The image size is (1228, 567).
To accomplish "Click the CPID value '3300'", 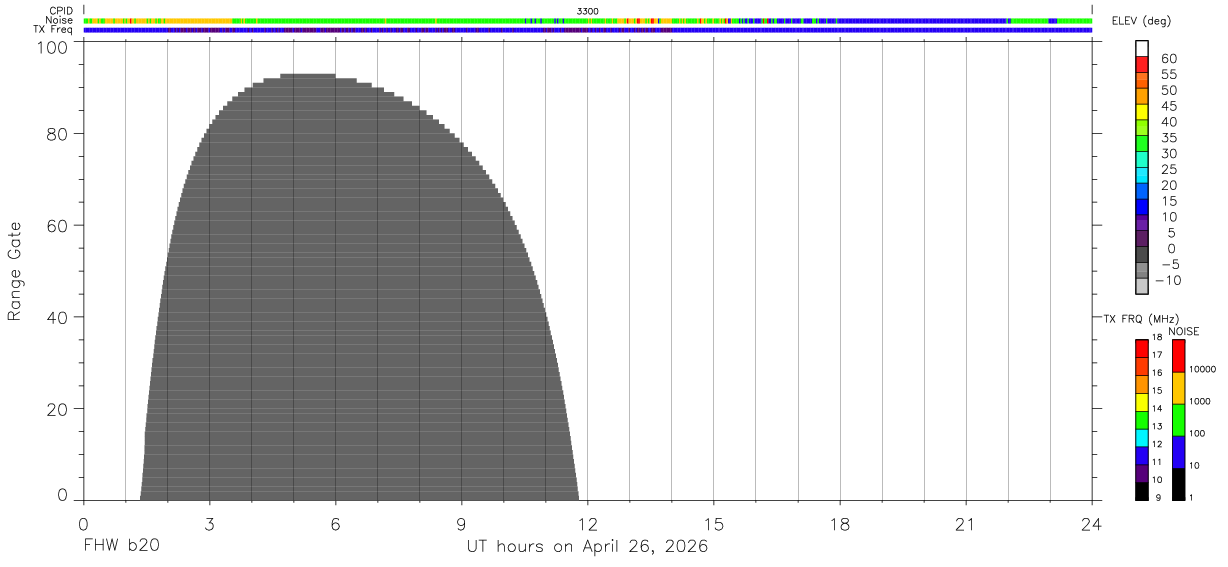I will point(588,11).
